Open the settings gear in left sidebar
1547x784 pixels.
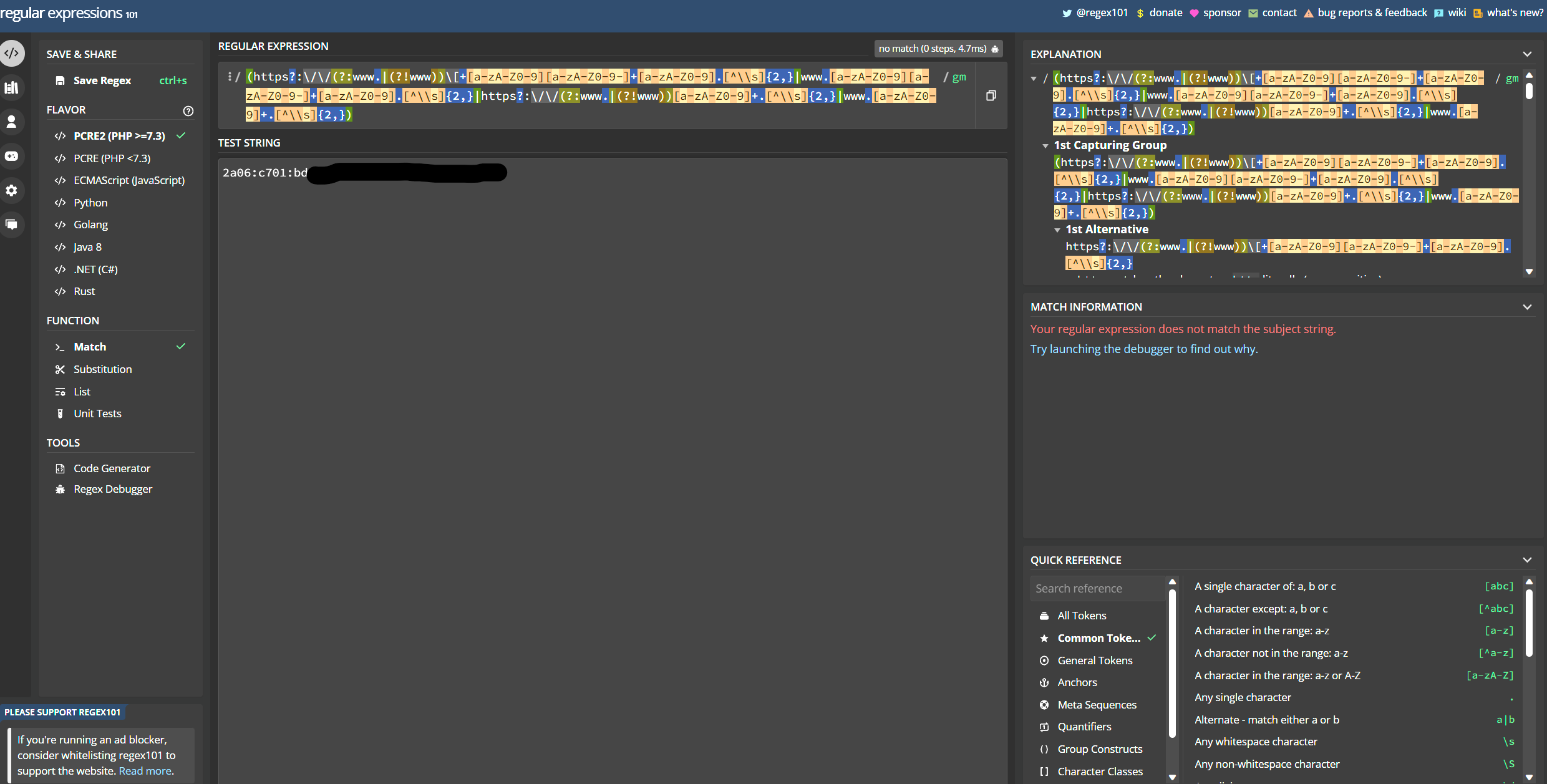(12, 190)
